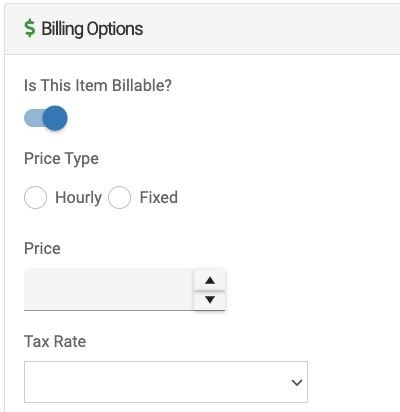
Task: Click the Price Type label
Action: pyautogui.click(x=61, y=159)
